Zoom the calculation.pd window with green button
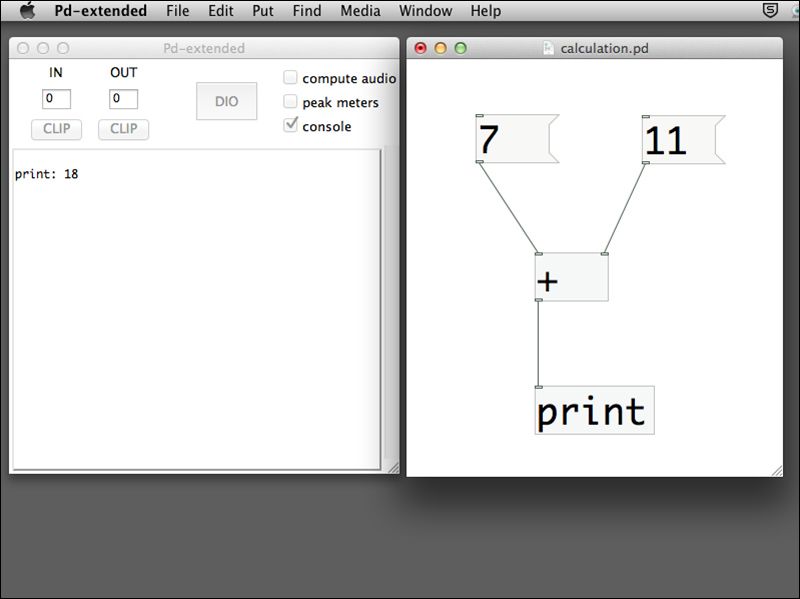The height and width of the screenshot is (599, 800). pyautogui.click(x=460, y=48)
